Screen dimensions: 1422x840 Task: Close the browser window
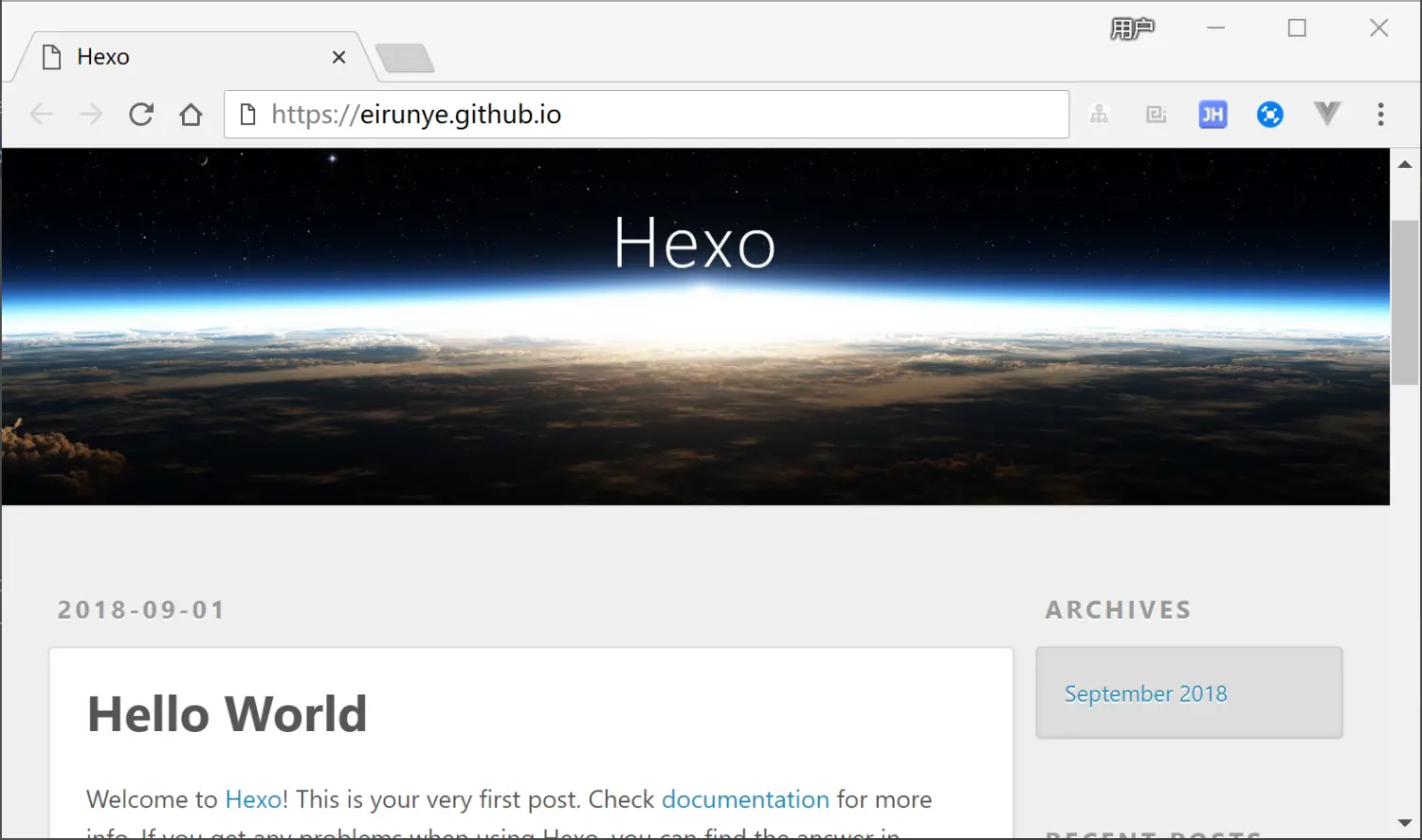click(x=1379, y=28)
